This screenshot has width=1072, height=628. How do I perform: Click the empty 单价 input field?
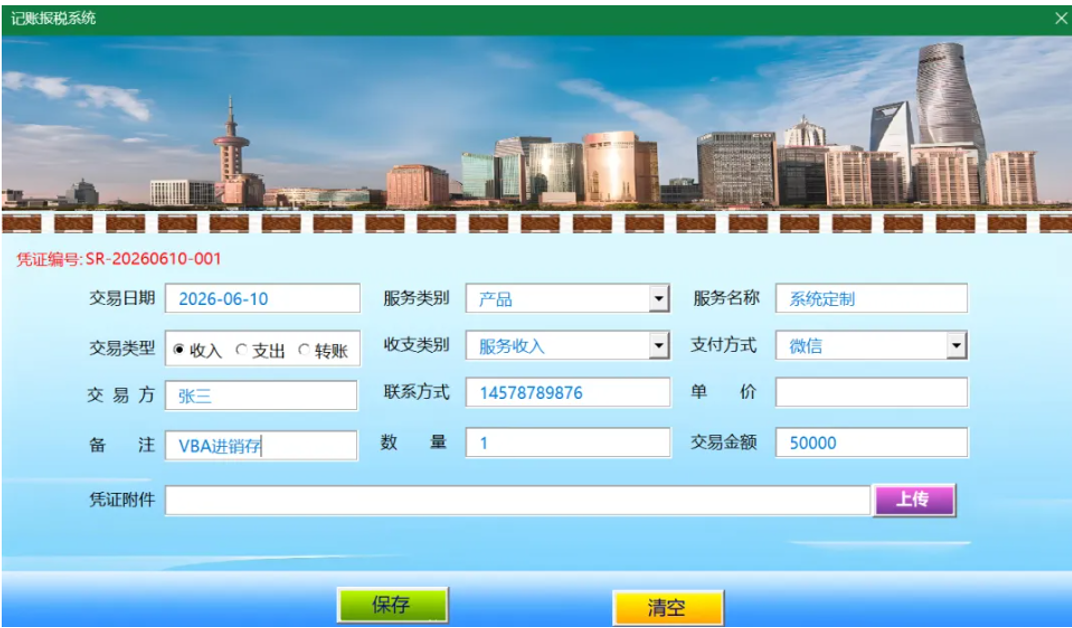click(872, 393)
